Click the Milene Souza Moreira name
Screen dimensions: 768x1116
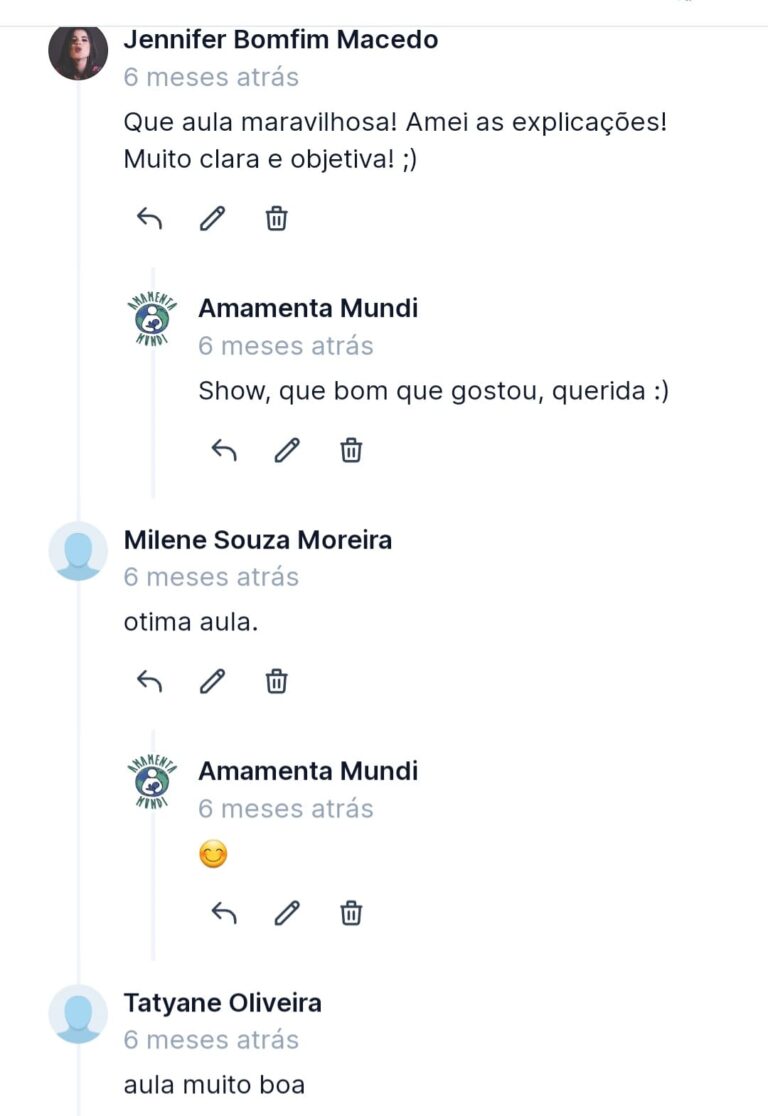point(258,539)
